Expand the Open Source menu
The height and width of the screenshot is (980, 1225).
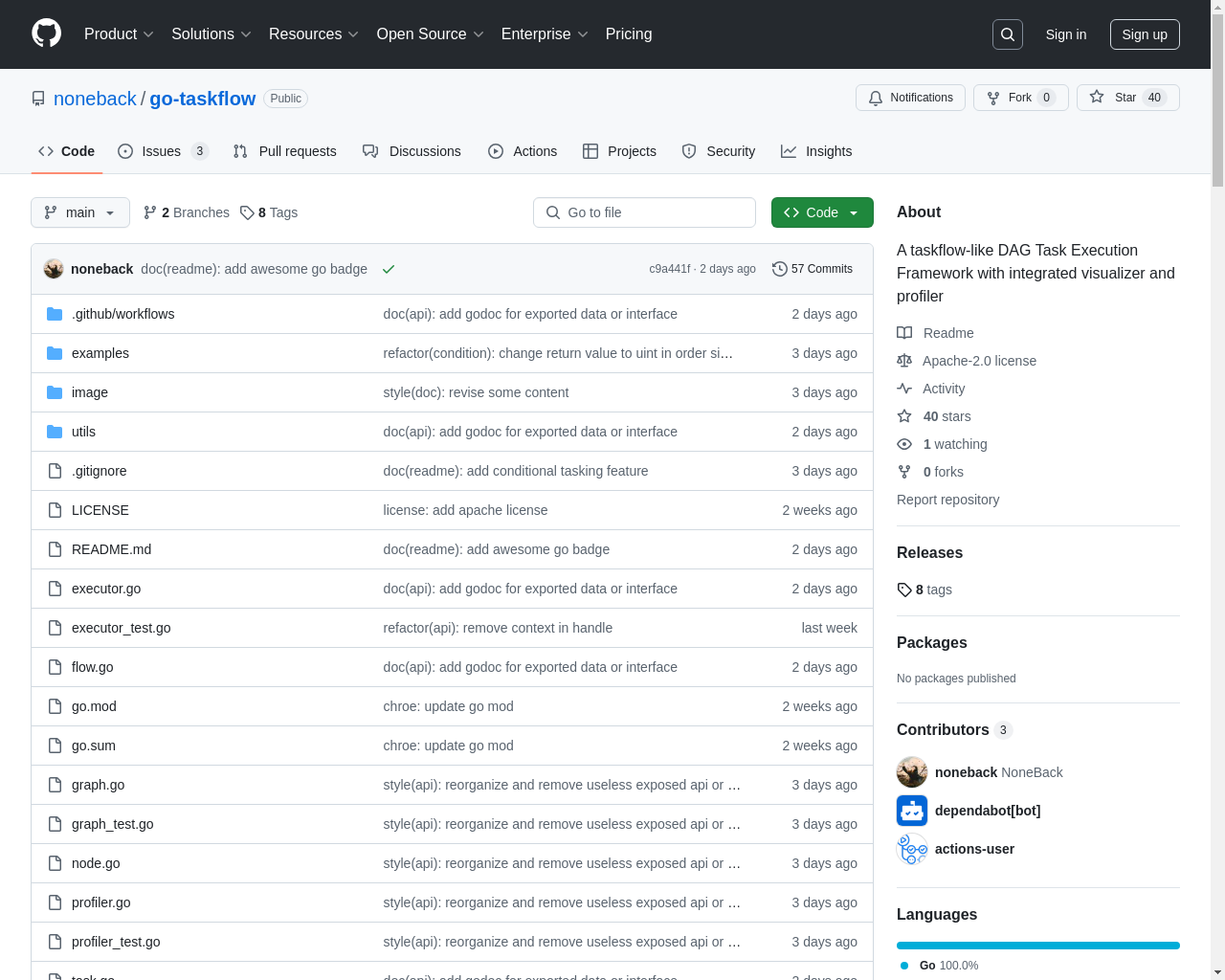pyautogui.click(x=431, y=34)
